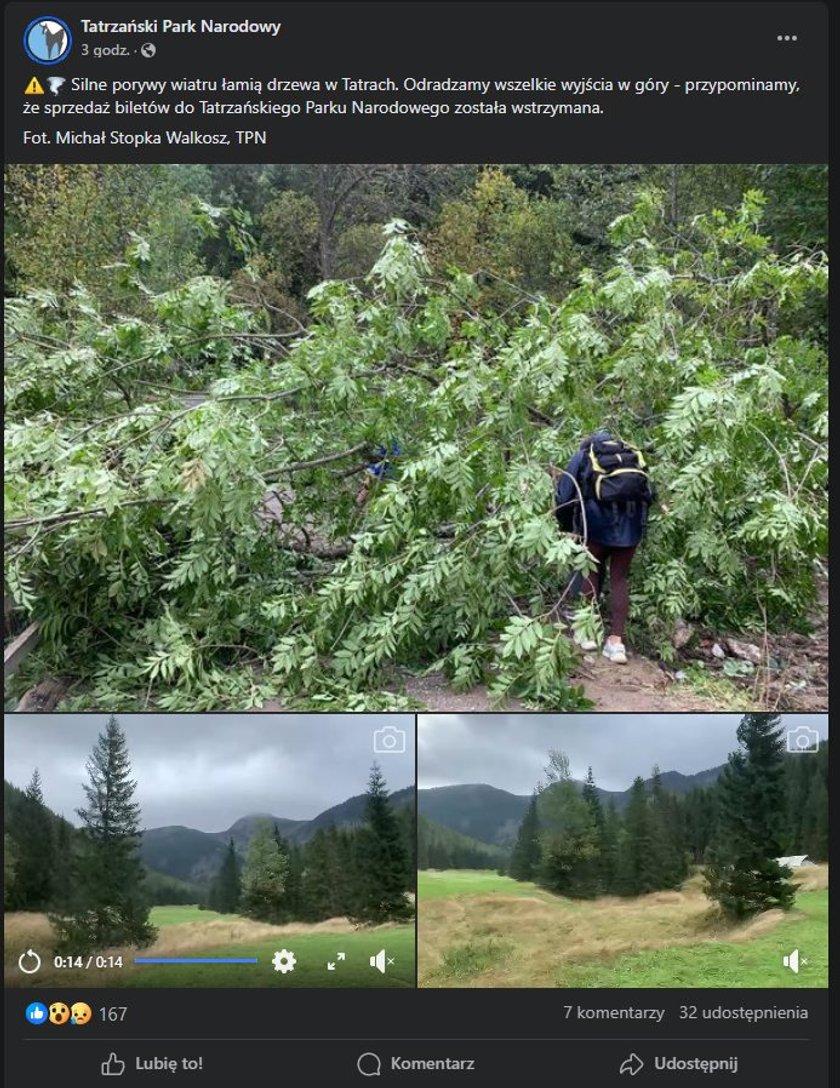Like the post with Lubię to!
Screen dimensions: 840x1088
coord(152,1064)
